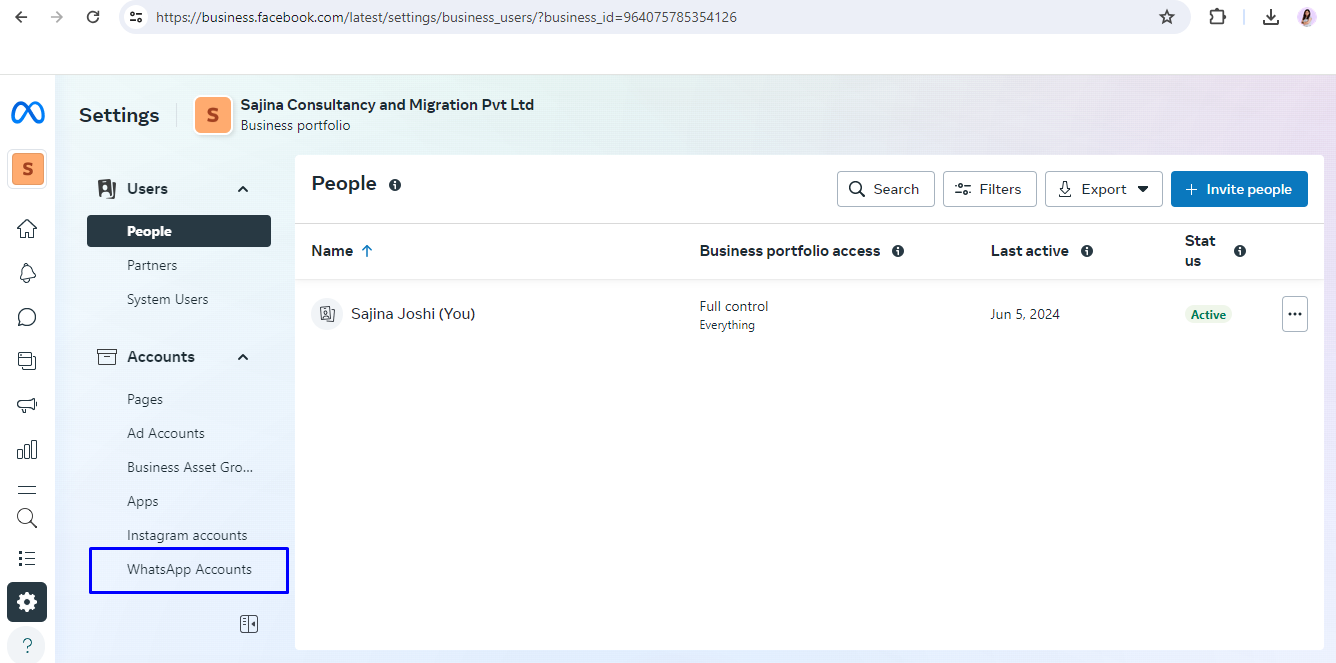Click info icon beside Business portfolio access
Viewport: 1336px width, 663px height.
[x=898, y=251]
